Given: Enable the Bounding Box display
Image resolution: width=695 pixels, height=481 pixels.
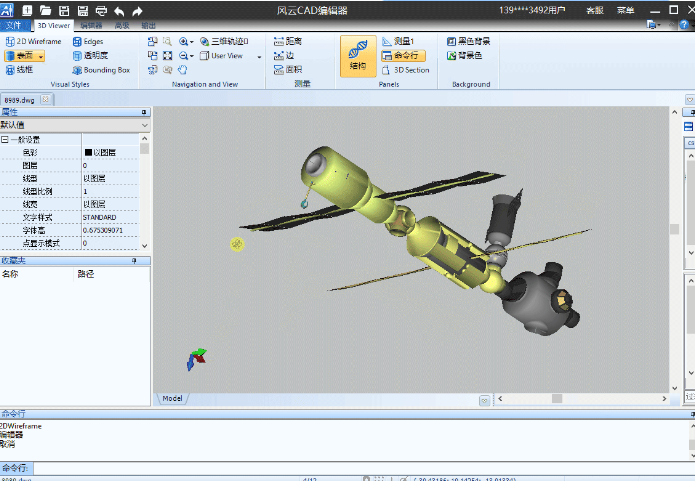Looking at the screenshot, I should pyautogui.click(x=100, y=70).
